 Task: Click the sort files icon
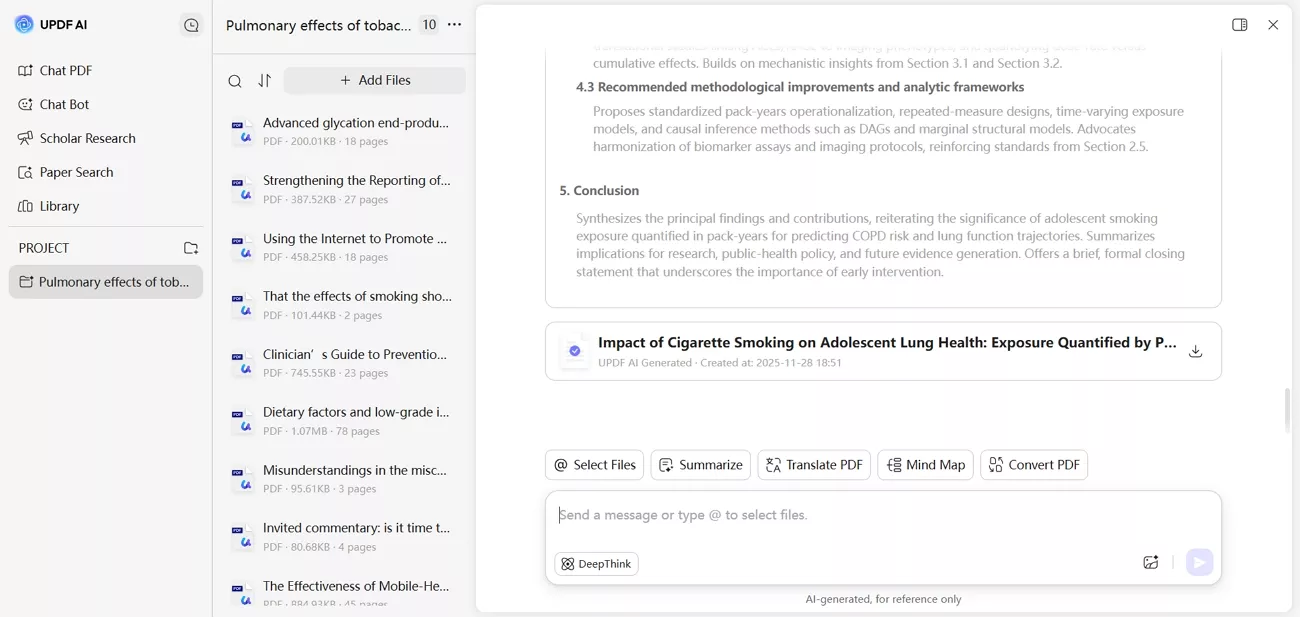click(264, 81)
